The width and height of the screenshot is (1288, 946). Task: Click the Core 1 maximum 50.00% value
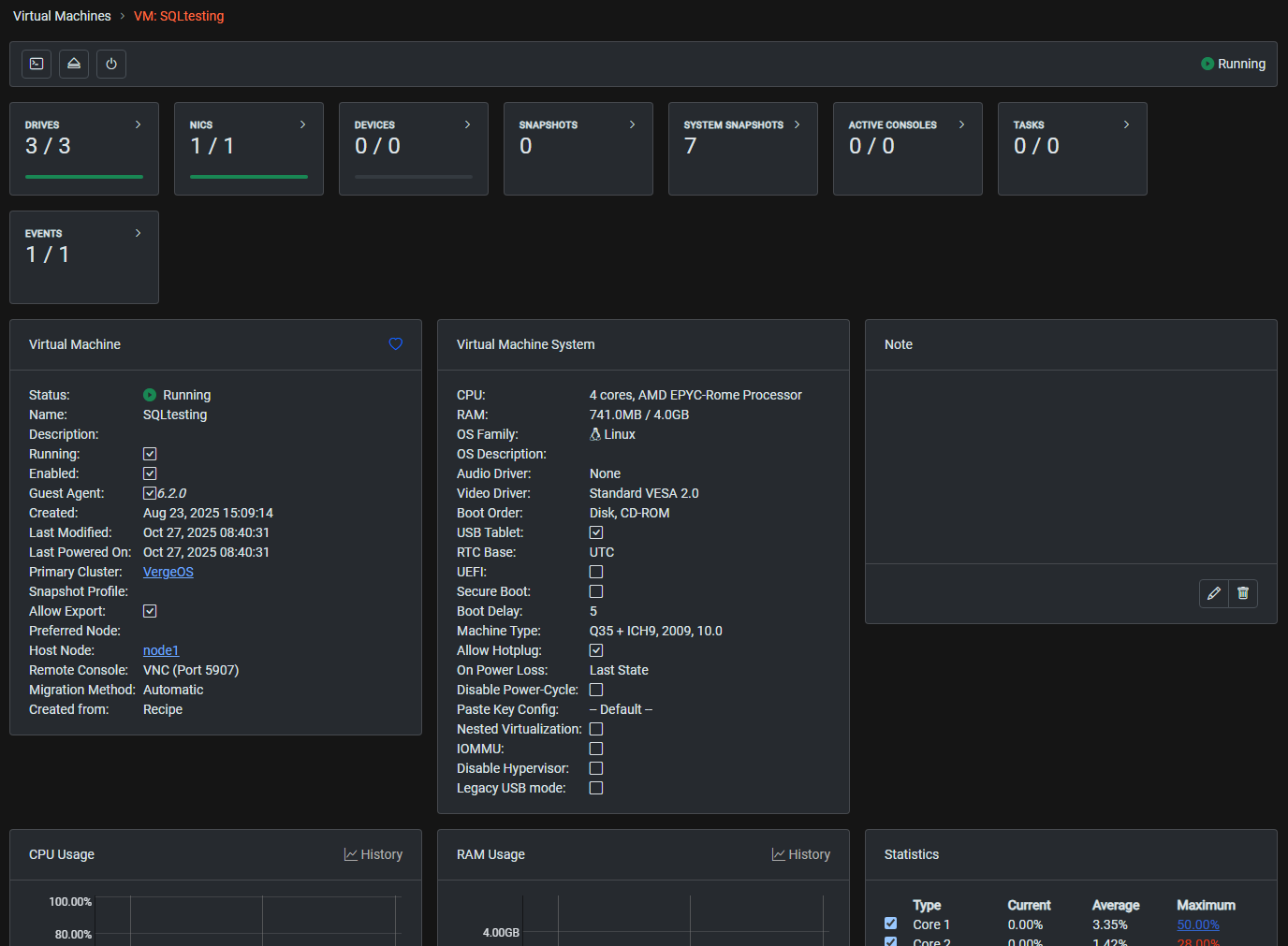point(1197,924)
